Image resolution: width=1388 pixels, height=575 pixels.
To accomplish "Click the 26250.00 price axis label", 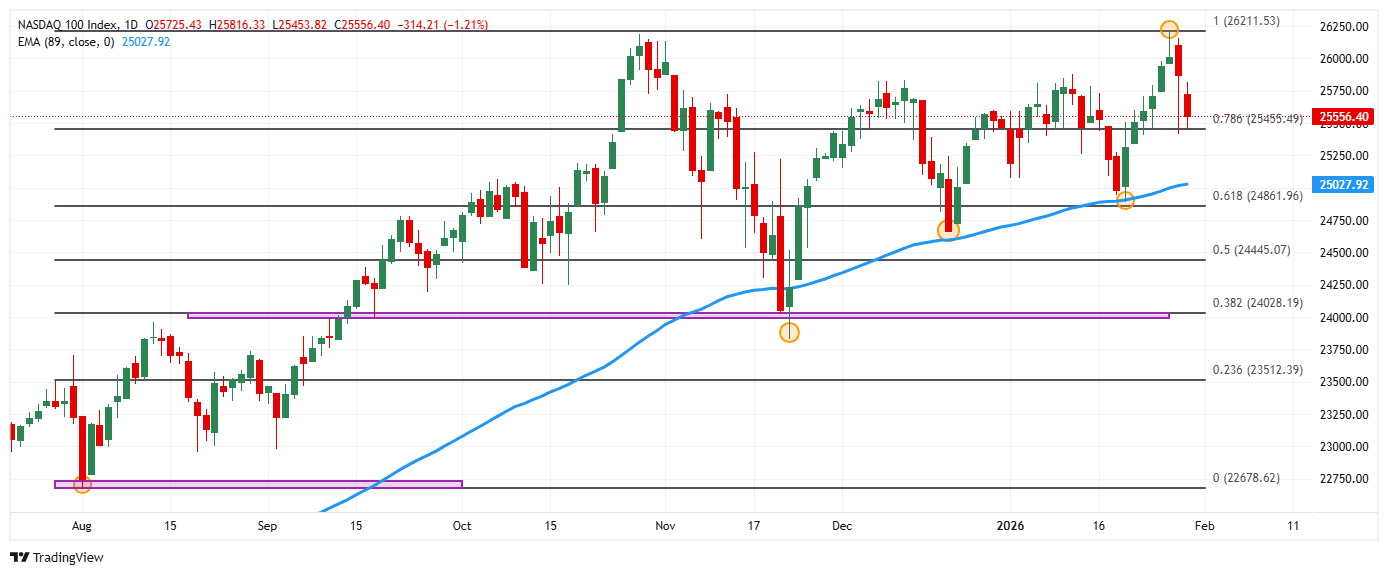I will [x=1346, y=27].
